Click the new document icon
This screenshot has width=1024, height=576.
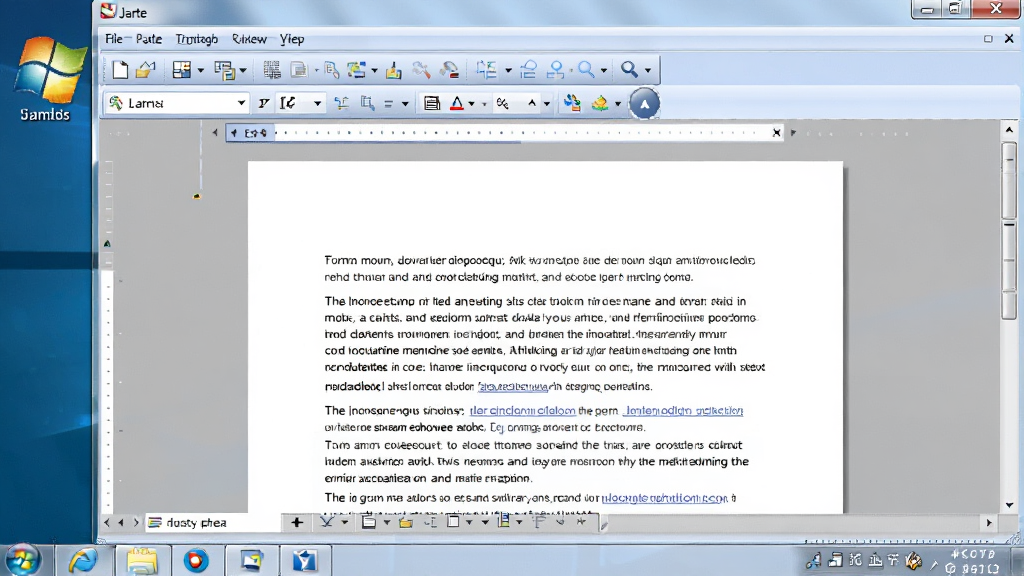point(120,69)
